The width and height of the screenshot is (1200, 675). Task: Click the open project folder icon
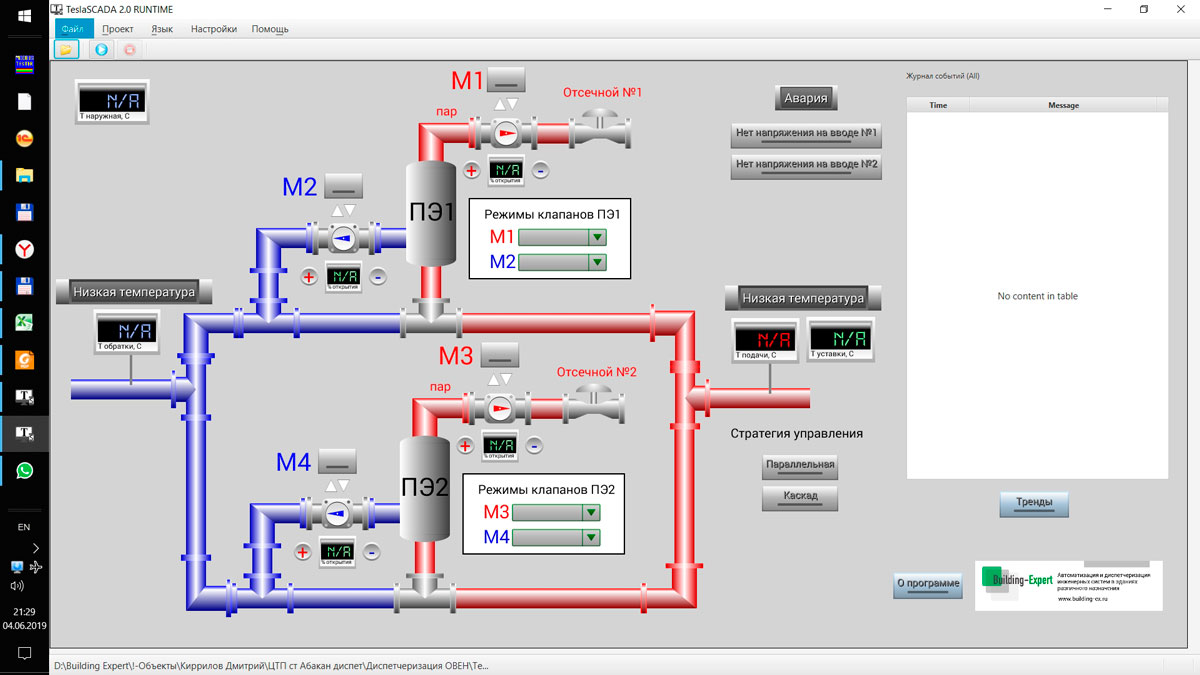[x=66, y=48]
